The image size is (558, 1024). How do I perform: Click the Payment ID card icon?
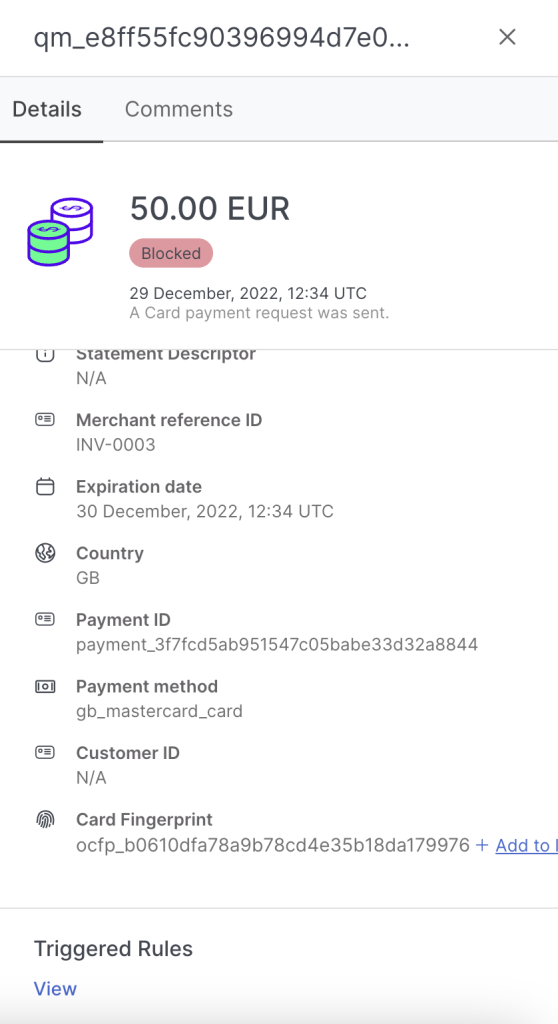[44, 620]
